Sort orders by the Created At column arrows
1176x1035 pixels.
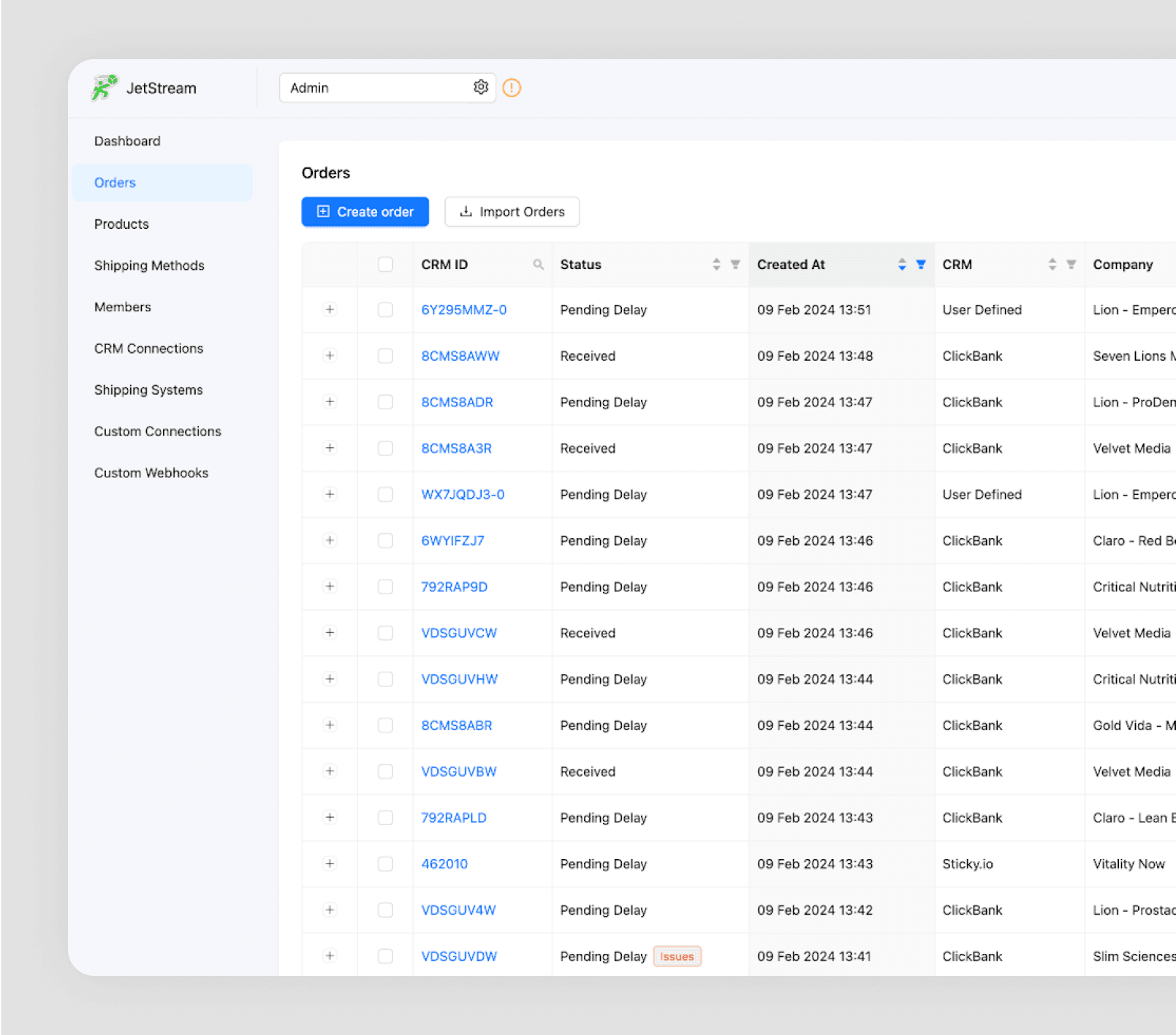tap(900, 265)
